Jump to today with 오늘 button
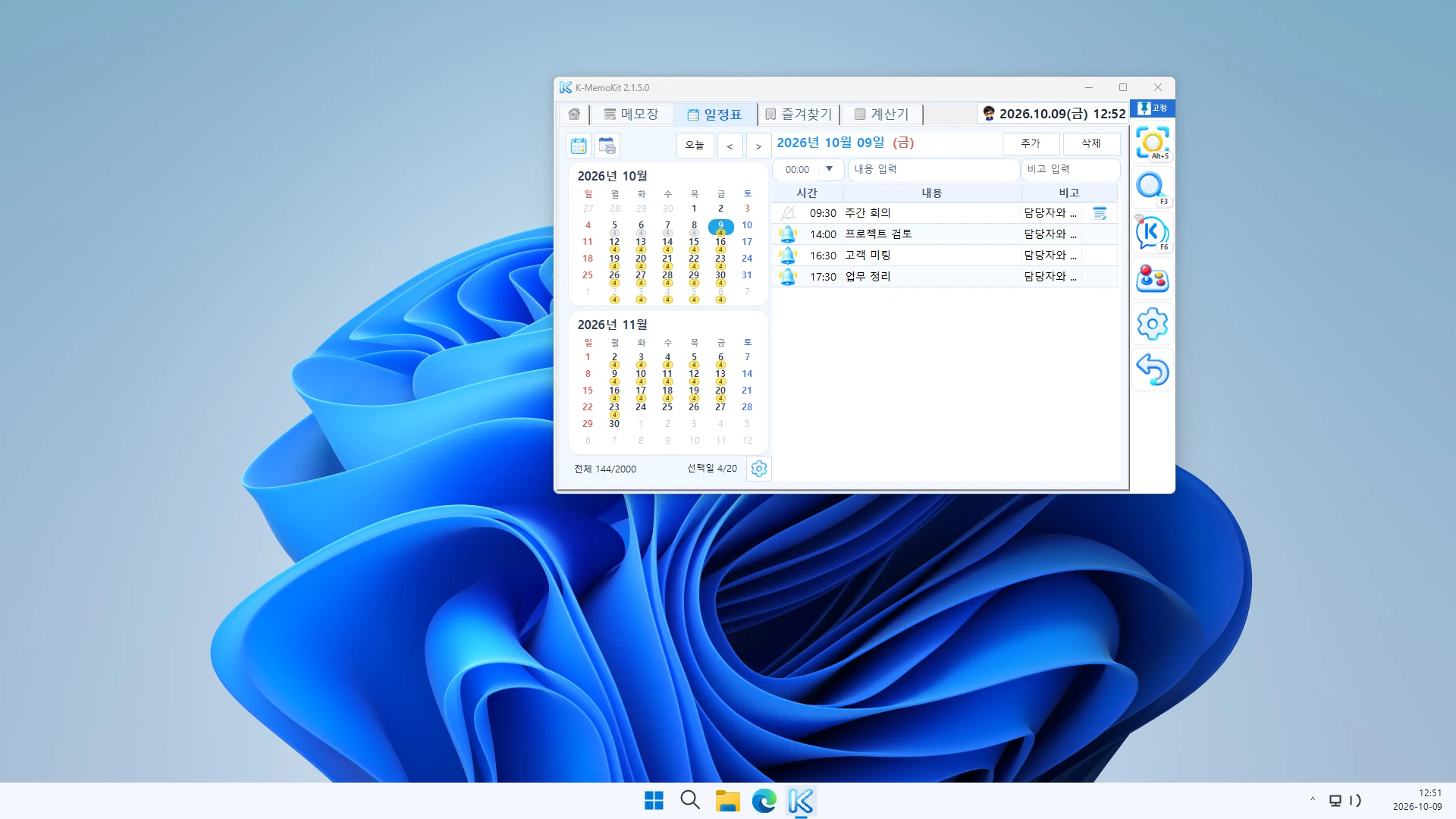The height and width of the screenshot is (819, 1456). pos(695,145)
